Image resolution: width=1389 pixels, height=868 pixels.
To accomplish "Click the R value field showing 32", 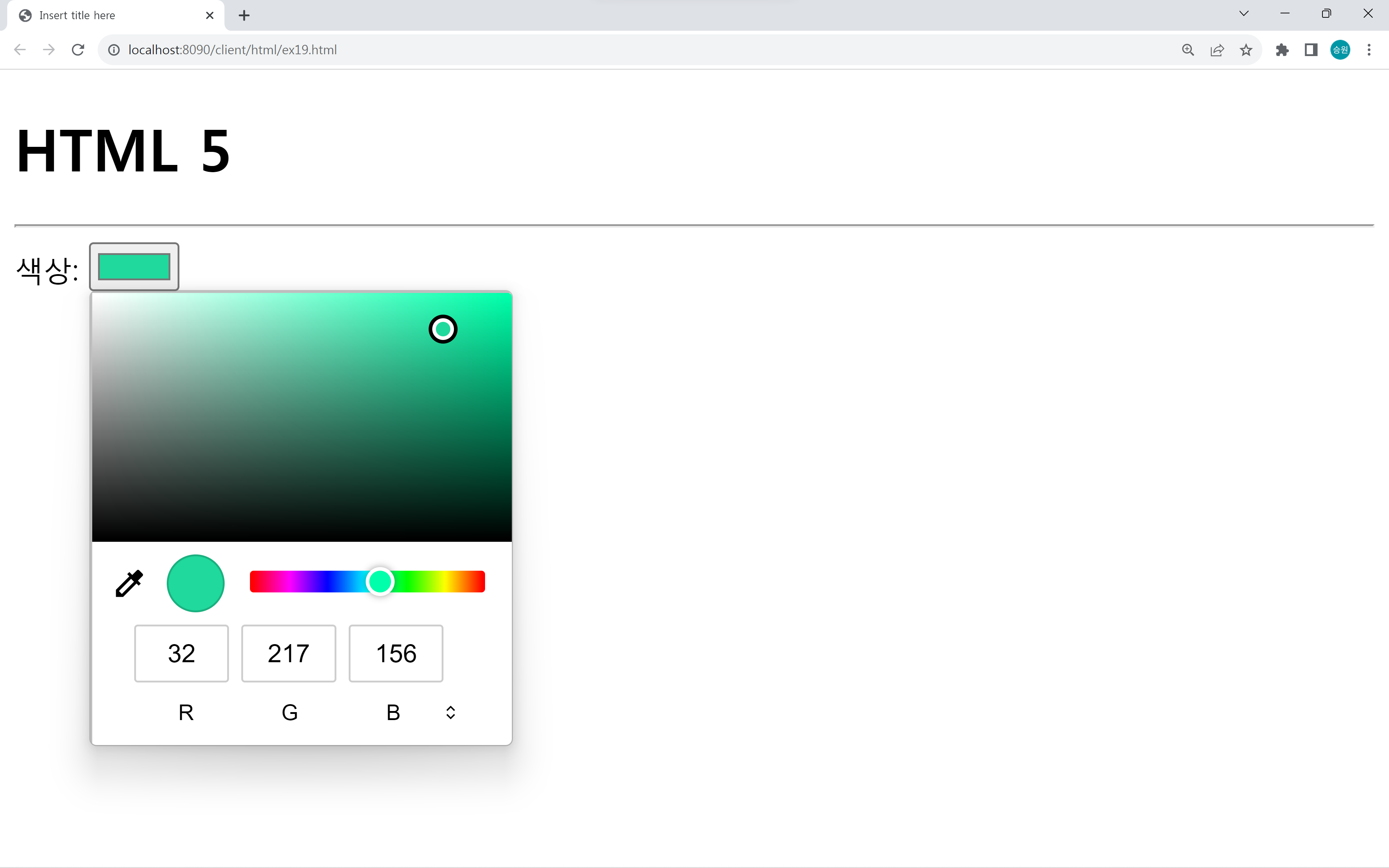I will (x=181, y=653).
